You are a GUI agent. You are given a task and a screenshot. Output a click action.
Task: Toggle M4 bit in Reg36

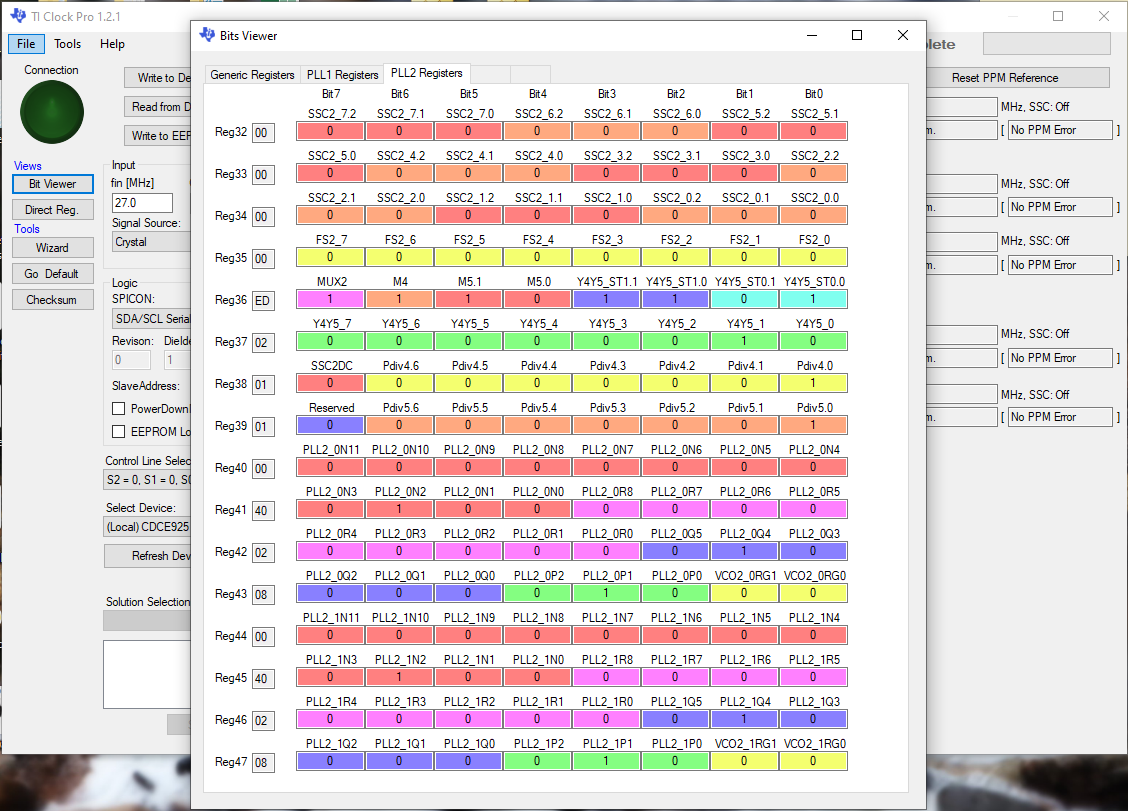(x=399, y=299)
